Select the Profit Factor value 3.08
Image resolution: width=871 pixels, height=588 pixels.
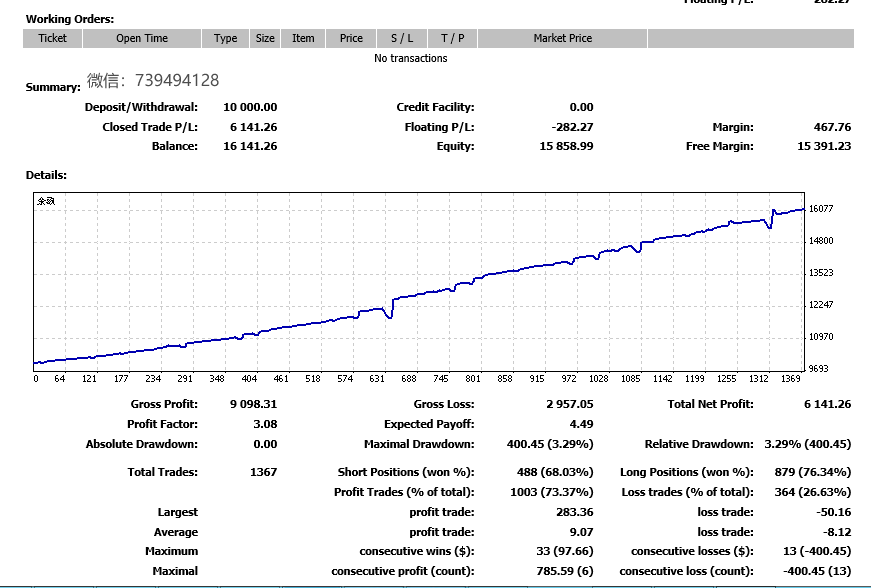pos(266,424)
